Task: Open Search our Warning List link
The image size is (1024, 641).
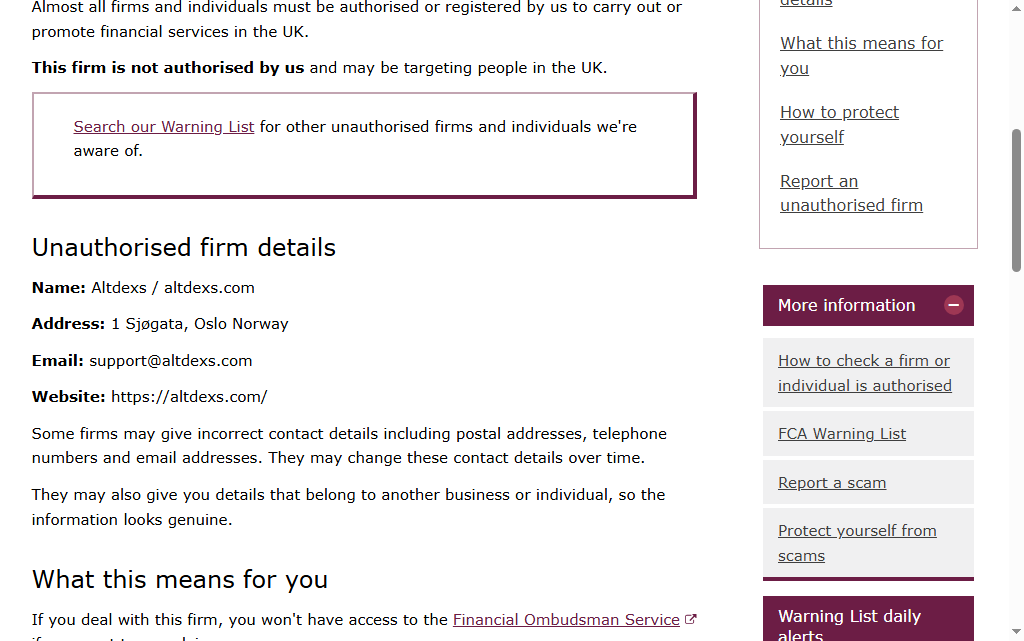Action: coord(163,127)
